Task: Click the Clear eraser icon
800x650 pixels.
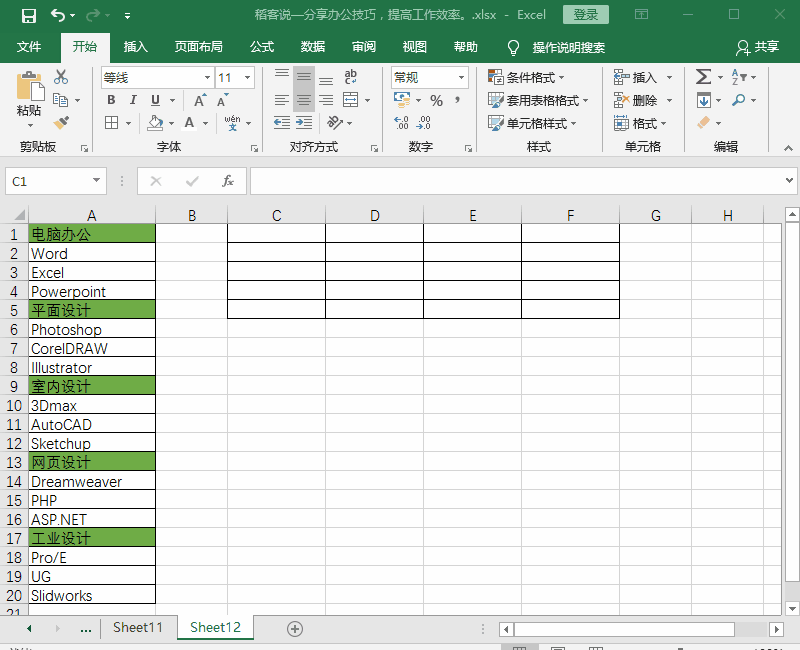Action: [x=704, y=122]
